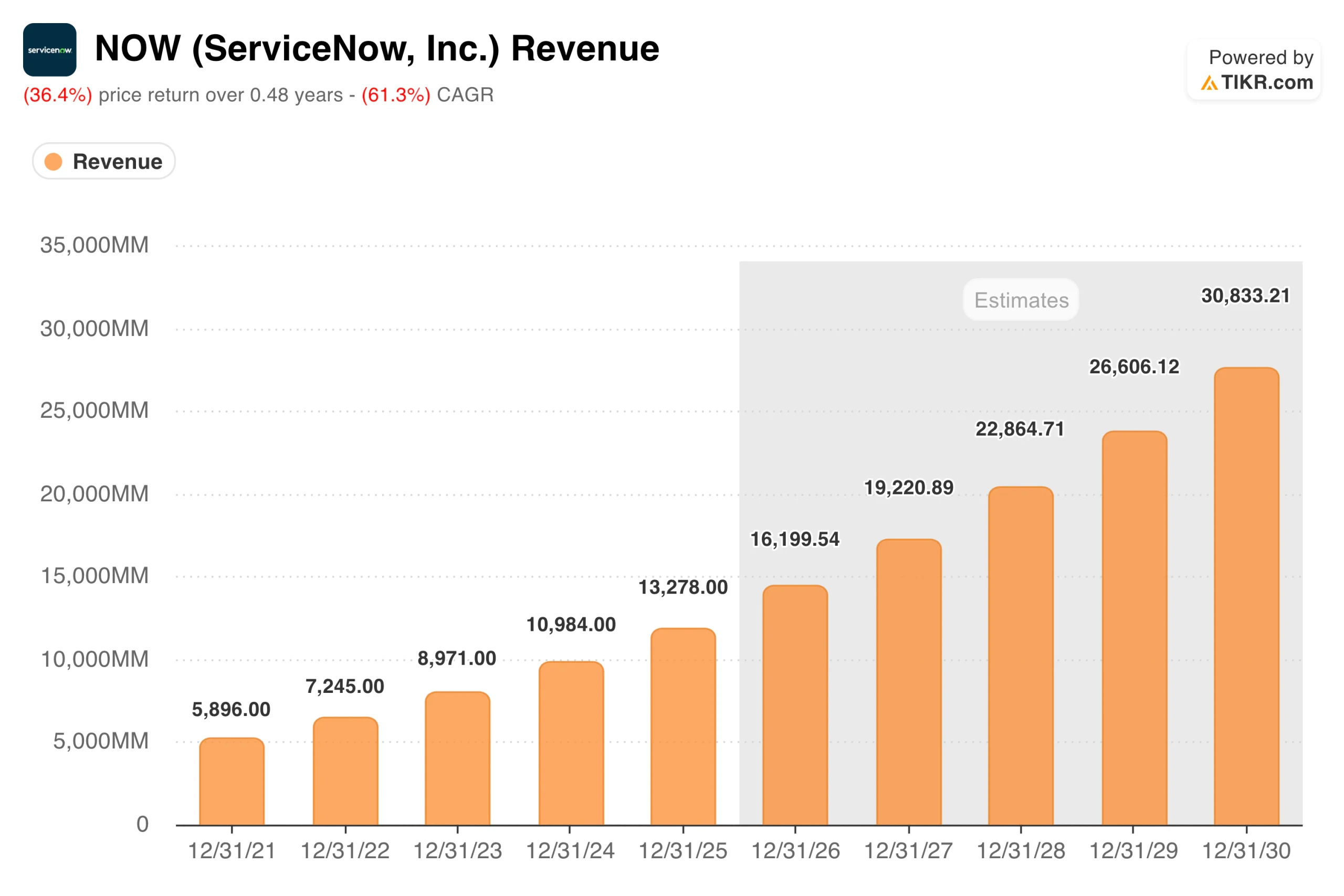
Task: Click the 15,000MM y-axis label
Action: [x=94, y=575]
